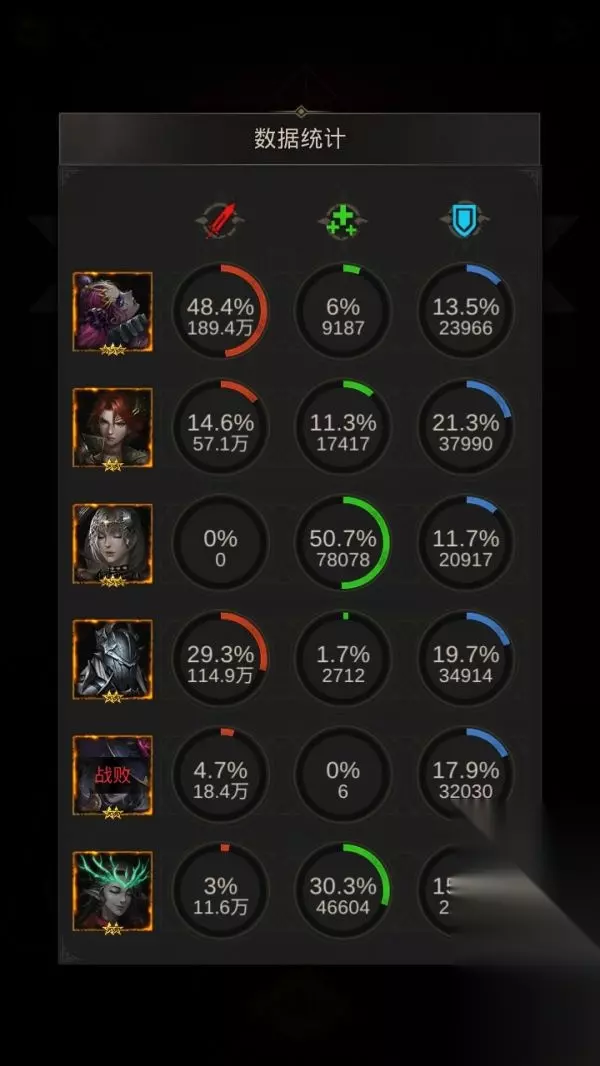Select the green-antlered hero portrait
This screenshot has height=1066, width=600.
pyautogui.click(x=113, y=891)
